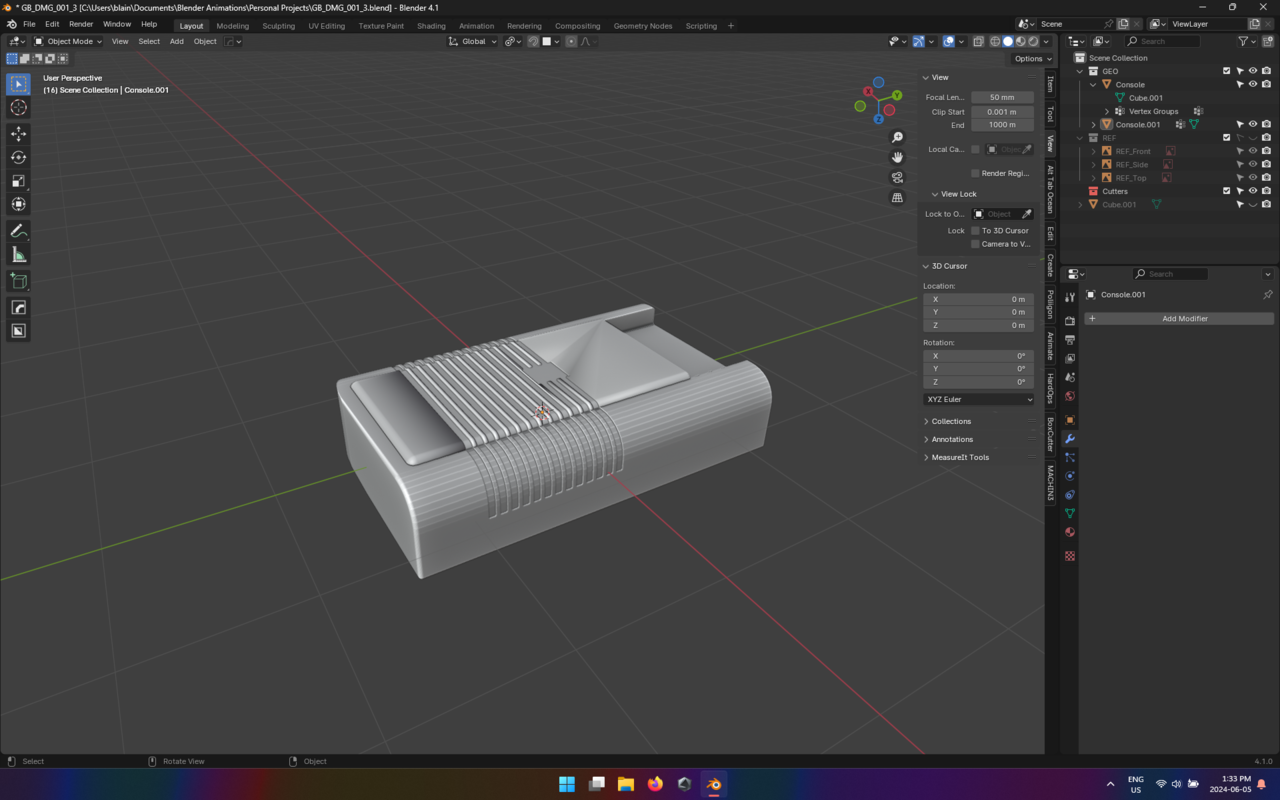
Task: Open the XYZ Euler rotation mode dropdown
Action: tap(979, 399)
